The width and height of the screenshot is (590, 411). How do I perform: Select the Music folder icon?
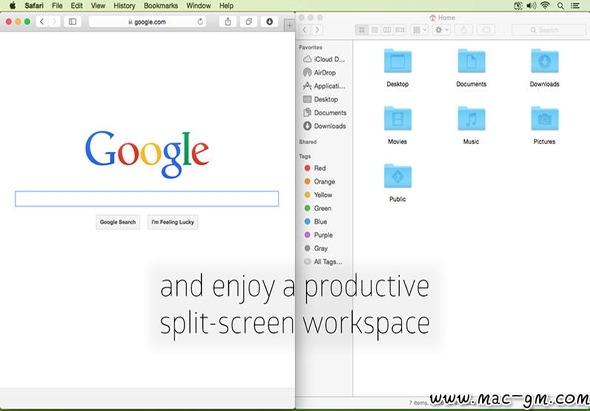pos(471,119)
